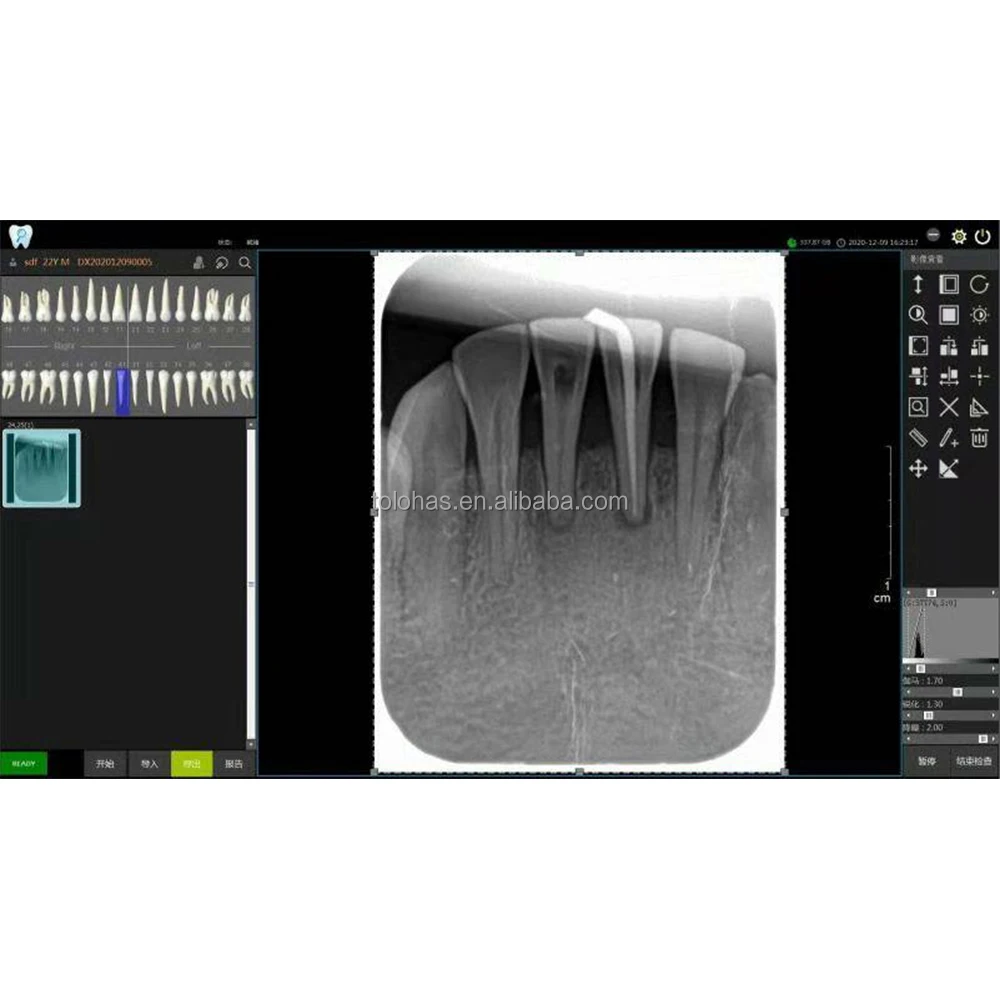Select the pencil plus annotation tool
The width and height of the screenshot is (1000, 1000).
(x=948, y=438)
